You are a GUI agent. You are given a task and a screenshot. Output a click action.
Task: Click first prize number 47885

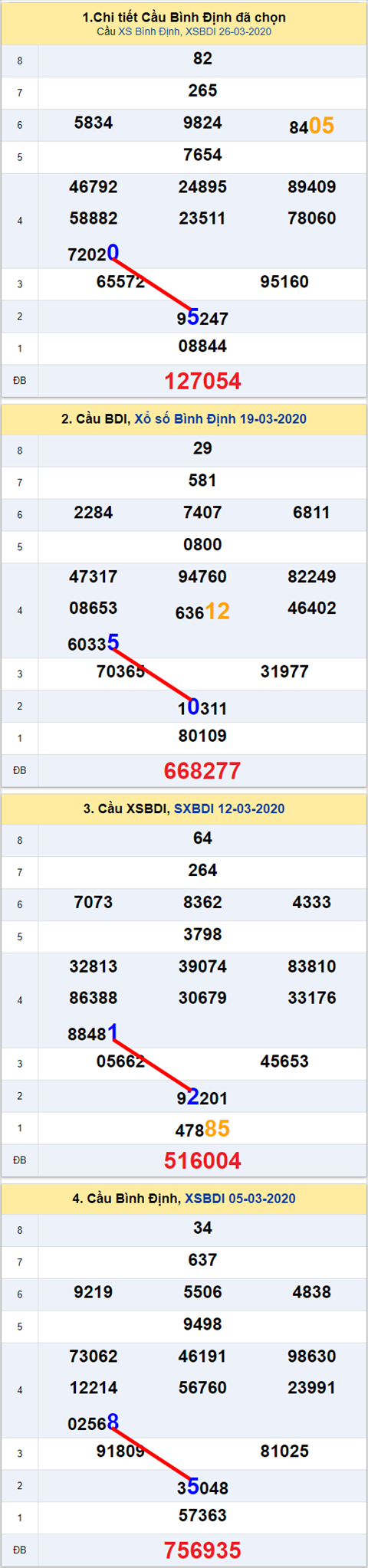click(202, 1129)
